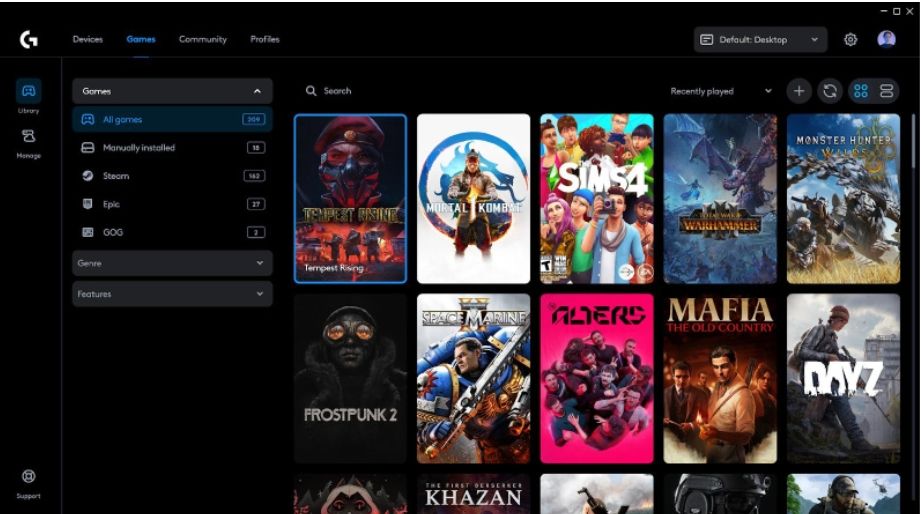Go to the Community tab

[x=203, y=39]
